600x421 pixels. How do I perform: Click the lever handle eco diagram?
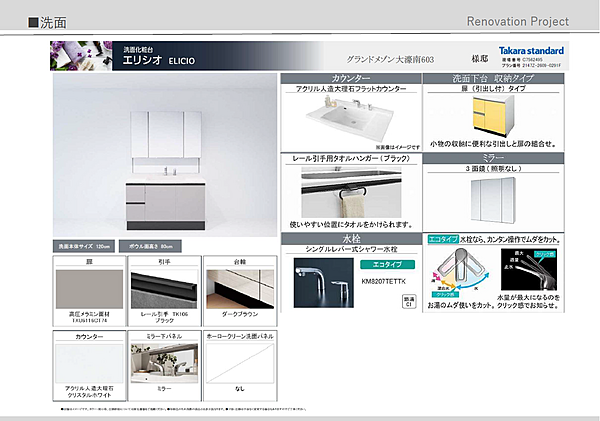pos(461,272)
